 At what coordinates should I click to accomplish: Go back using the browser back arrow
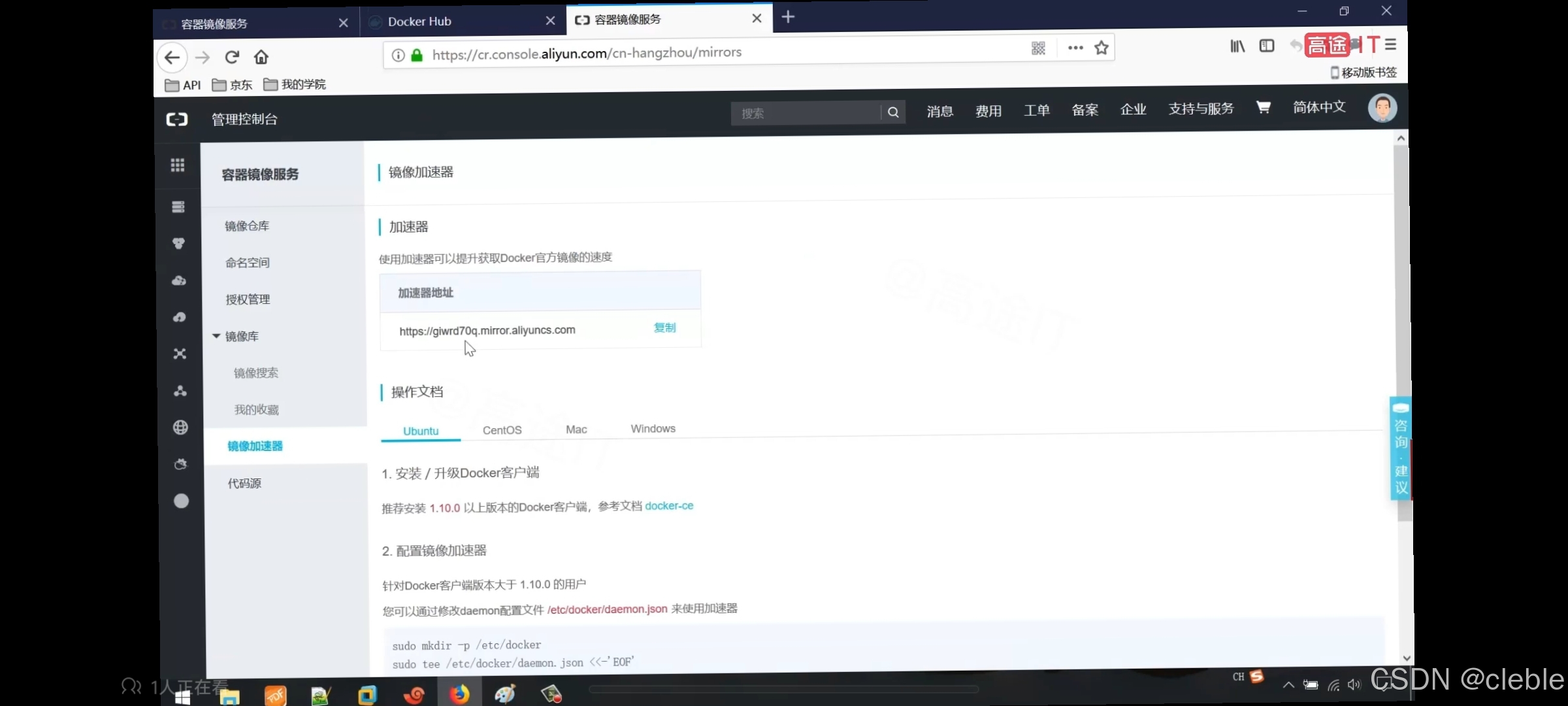tap(172, 58)
